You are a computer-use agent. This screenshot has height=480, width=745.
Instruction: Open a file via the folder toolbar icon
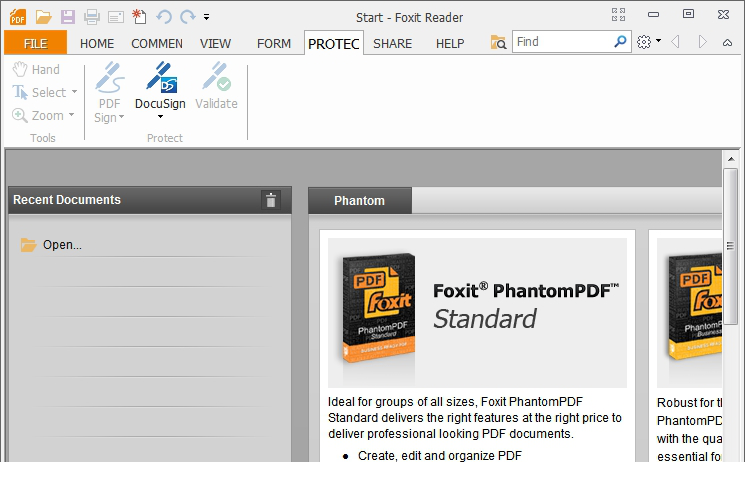click(x=43, y=17)
